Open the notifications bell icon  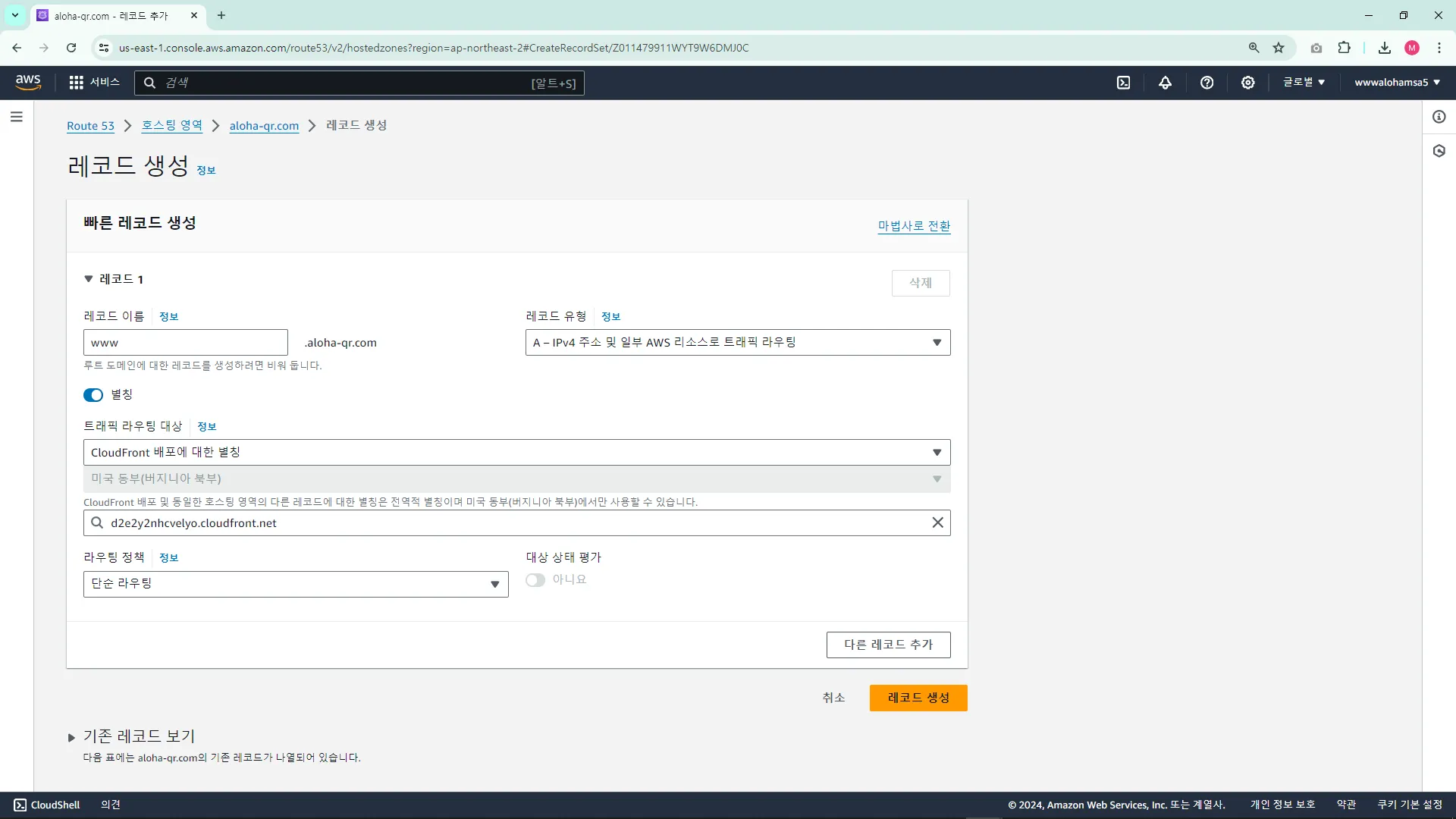click(x=1165, y=83)
